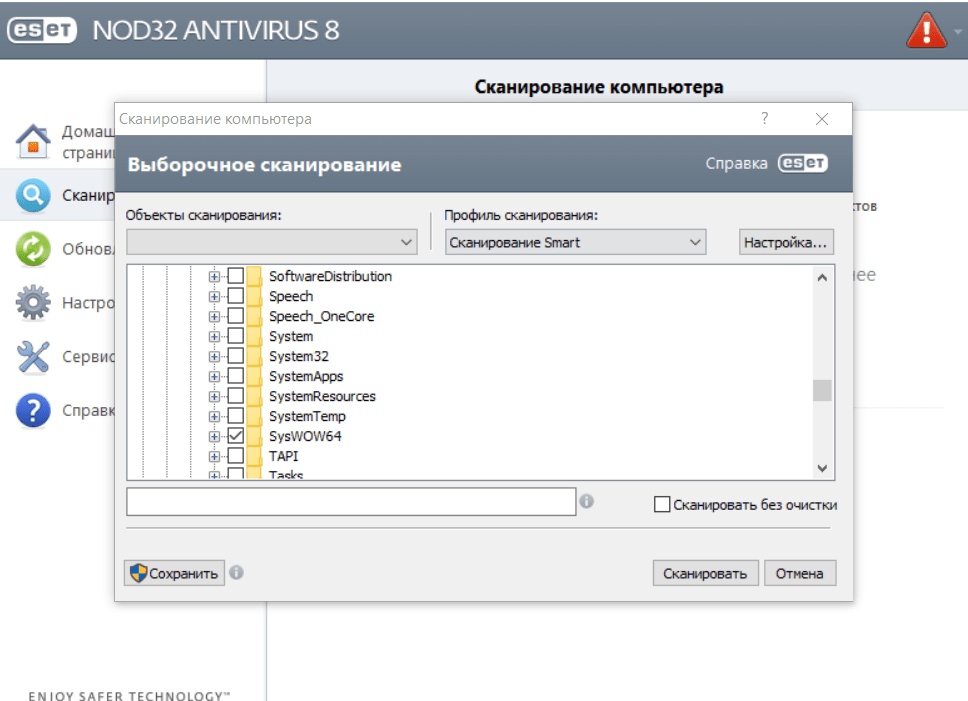968x701 pixels.
Task: Click the Сохранить button
Action: [x=174, y=573]
